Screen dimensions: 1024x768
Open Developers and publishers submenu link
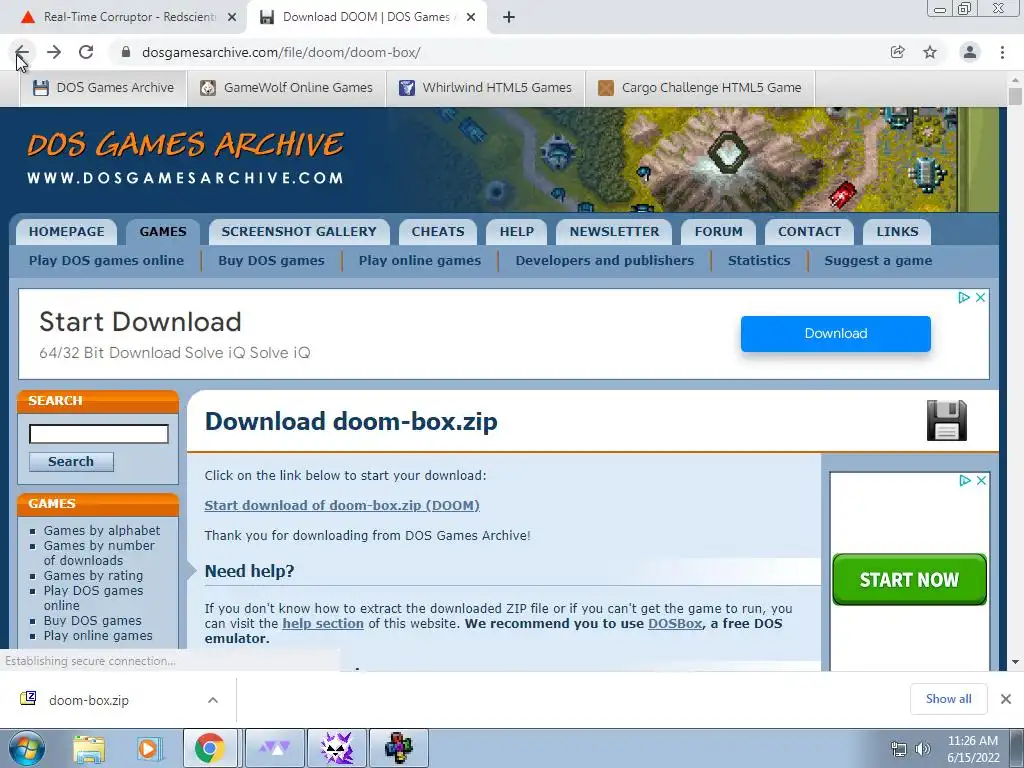click(x=605, y=261)
